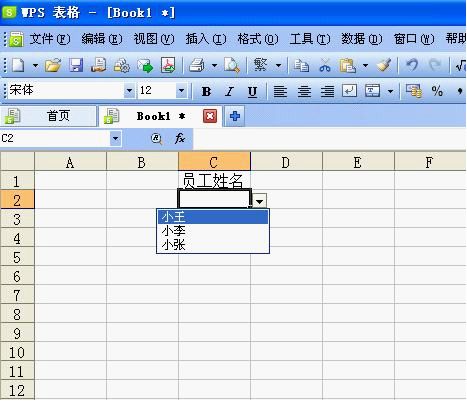This screenshot has height=401, width=467.
Task: Open the cell C2 validation dropdown arrow
Action: coord(259,201)
